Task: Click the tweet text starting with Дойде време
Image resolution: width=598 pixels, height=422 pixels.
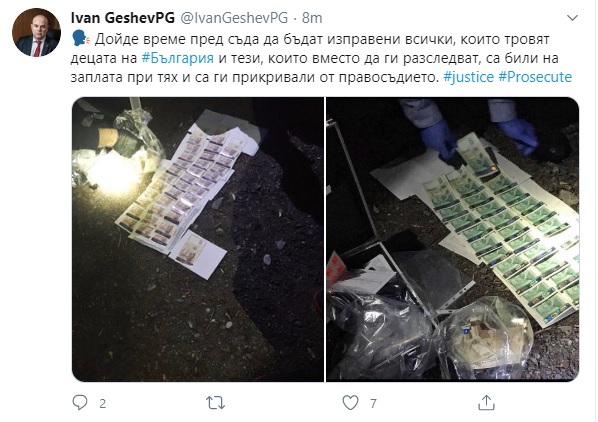Action: click(321, 58)
